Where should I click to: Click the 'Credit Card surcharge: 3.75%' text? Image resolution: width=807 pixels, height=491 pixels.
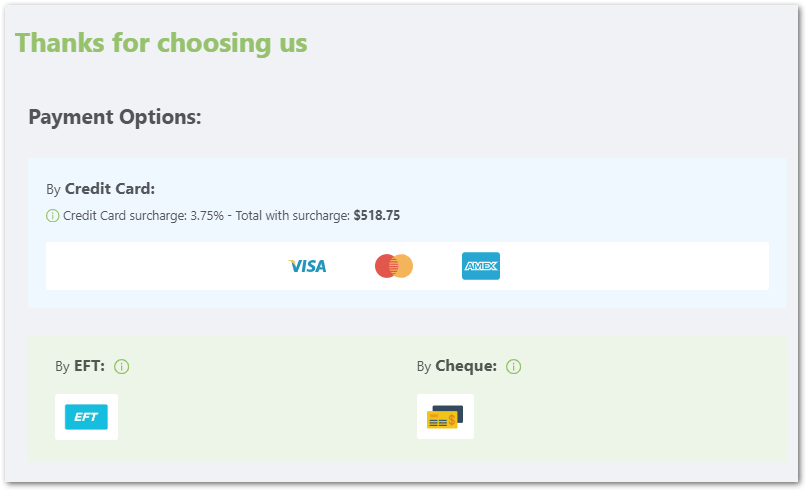click(x=143, y=216)
